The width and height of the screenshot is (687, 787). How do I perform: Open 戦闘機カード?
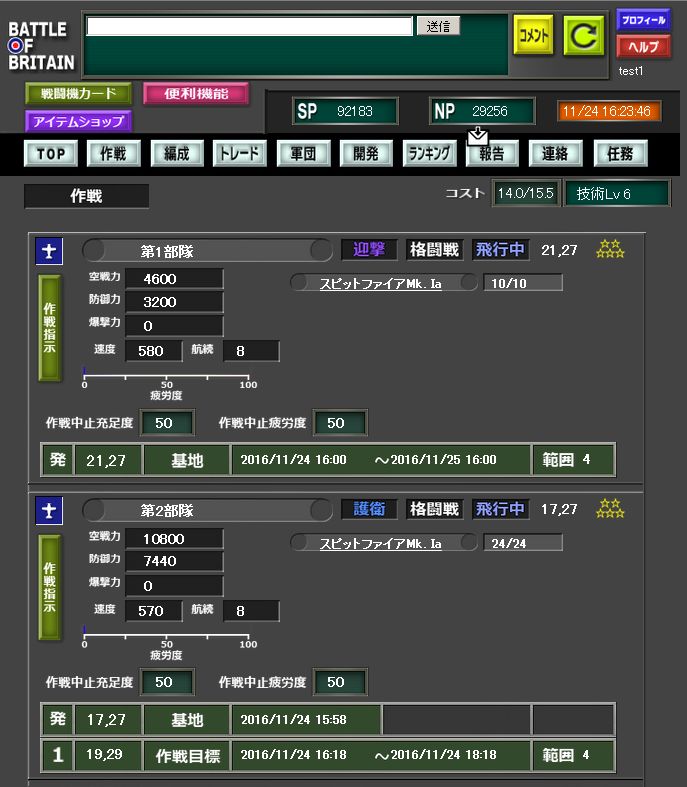click(x=78, y=93)
